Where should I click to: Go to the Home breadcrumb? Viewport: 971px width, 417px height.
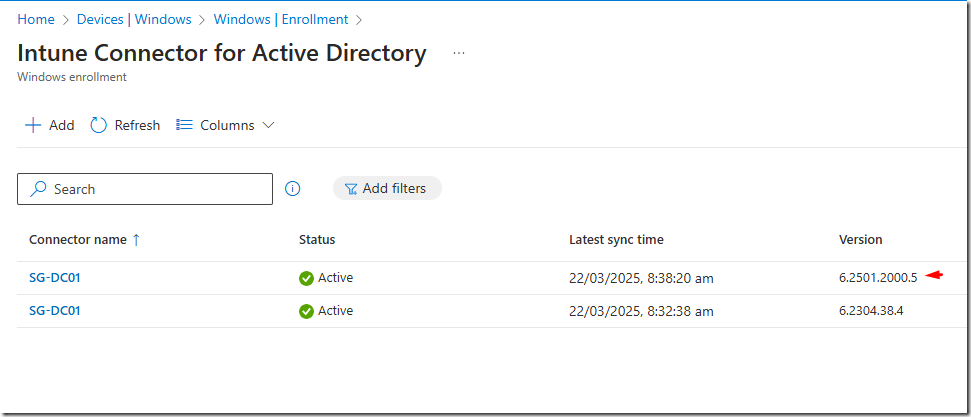tap(36, 19)
